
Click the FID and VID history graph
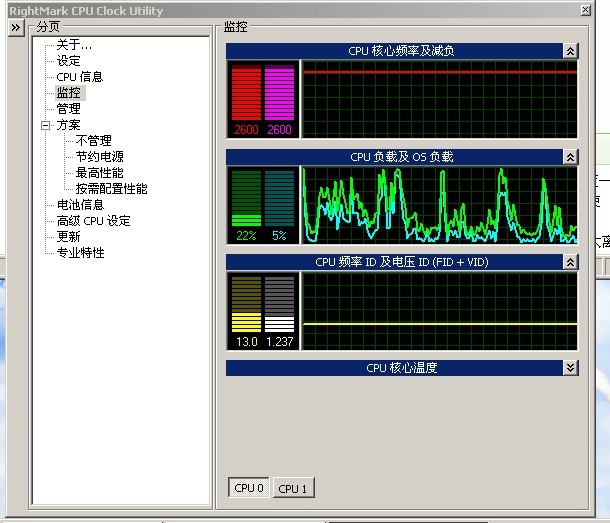440,311
